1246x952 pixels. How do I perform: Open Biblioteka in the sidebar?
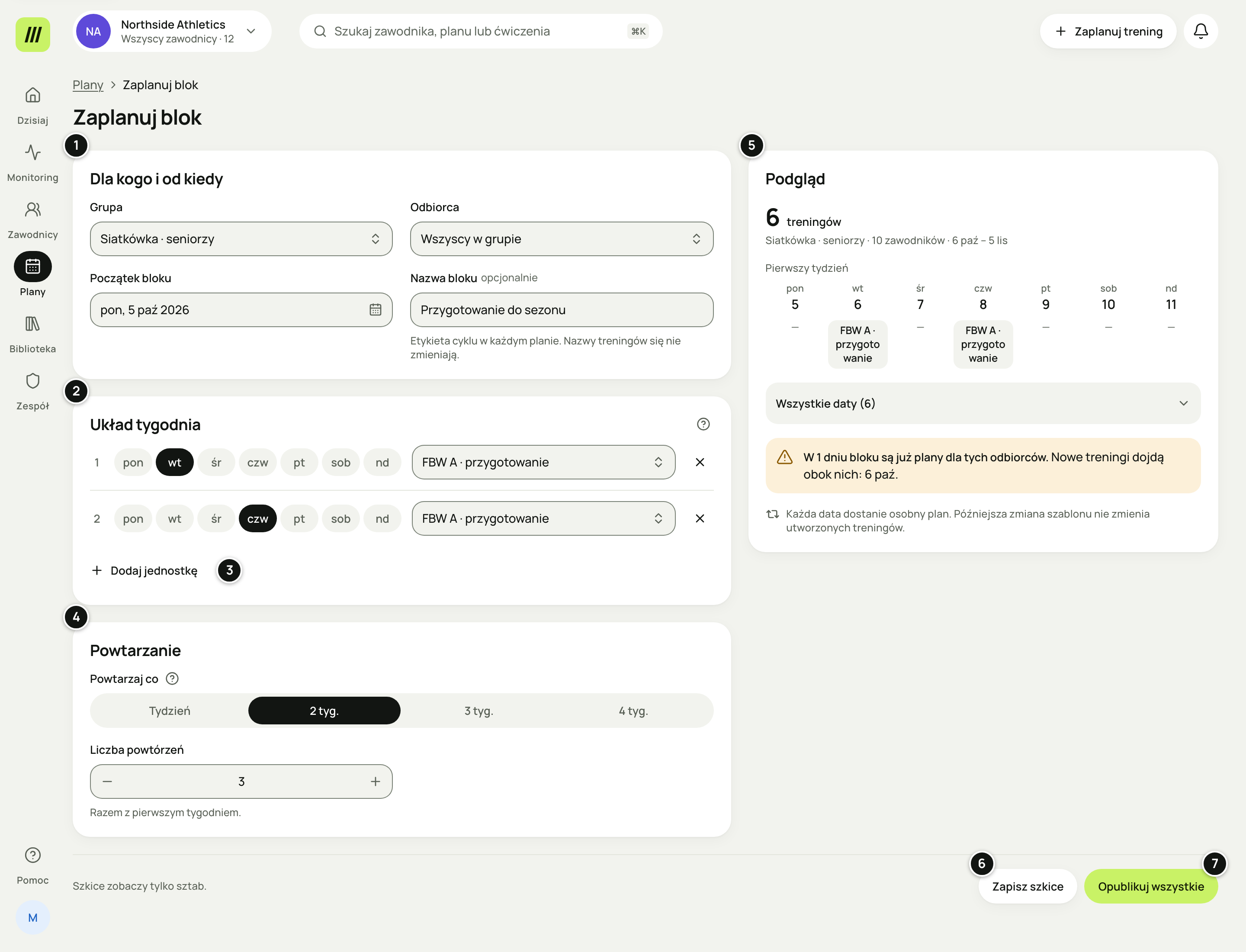(32, 334)
